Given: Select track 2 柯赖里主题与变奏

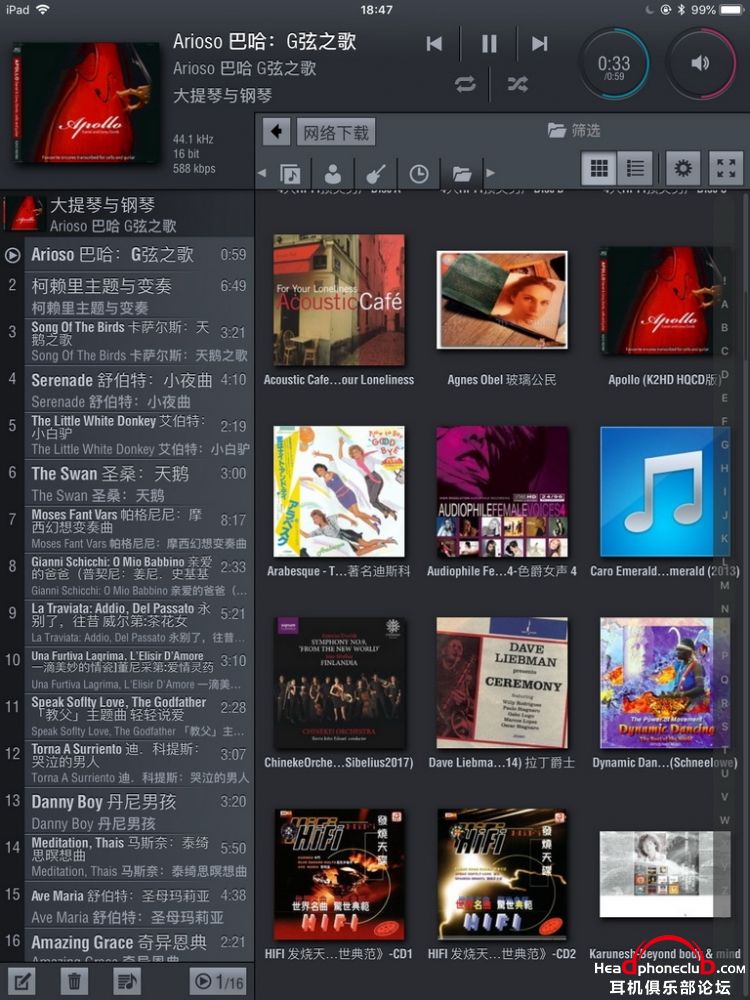Looking at the screenshot, I should pyautogui.click(x=126, y=295).
